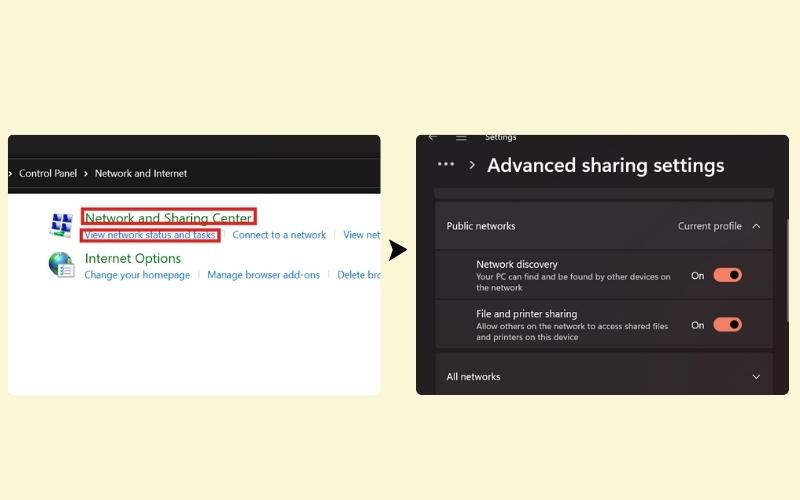
Task: Click Change your homepage link
Action: [137, 275]
